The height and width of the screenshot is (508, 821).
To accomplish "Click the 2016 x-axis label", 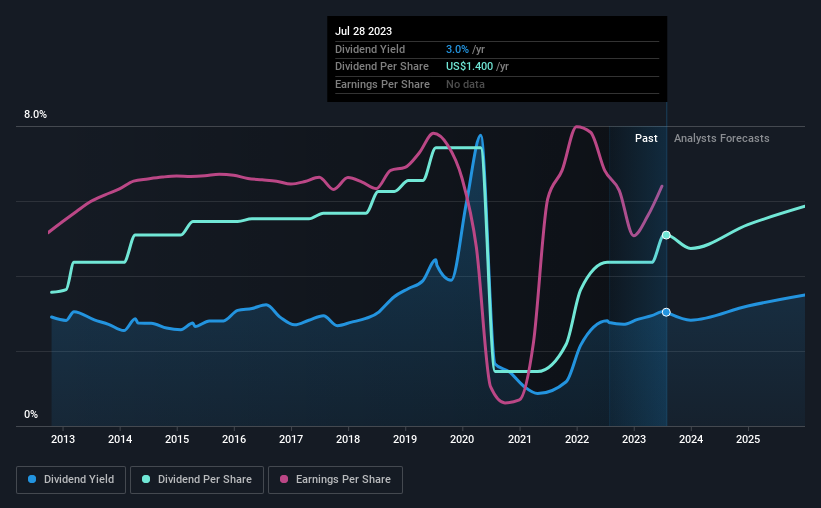I will (234, 439).
